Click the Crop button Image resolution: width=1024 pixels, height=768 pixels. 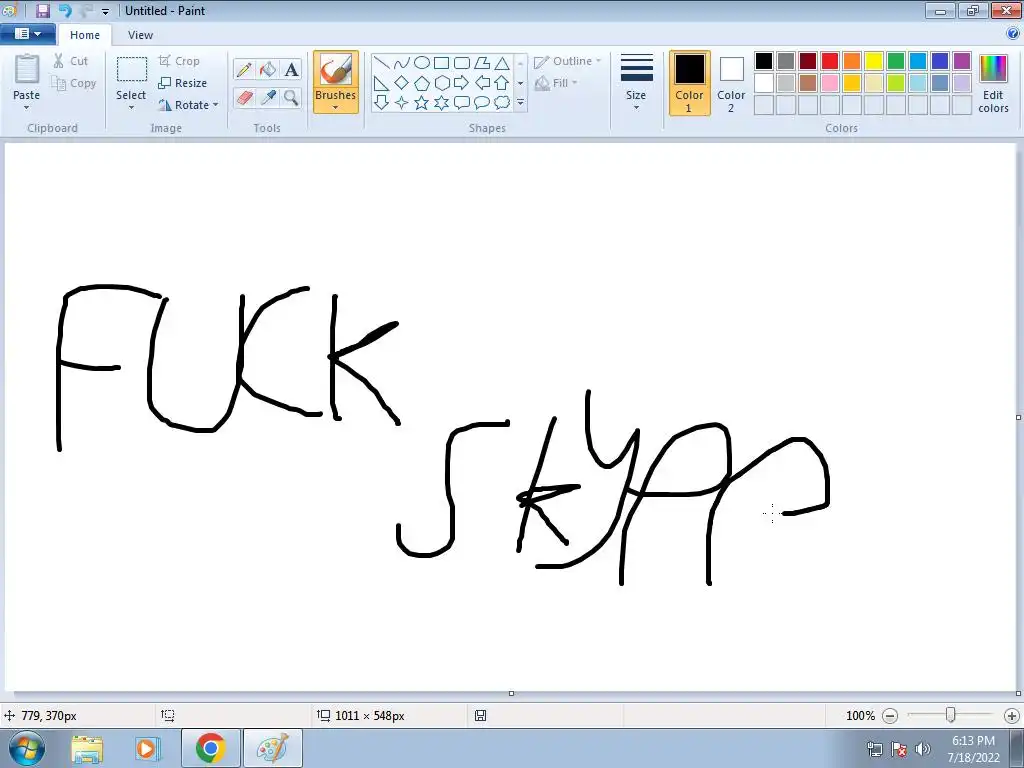[179, 61]
